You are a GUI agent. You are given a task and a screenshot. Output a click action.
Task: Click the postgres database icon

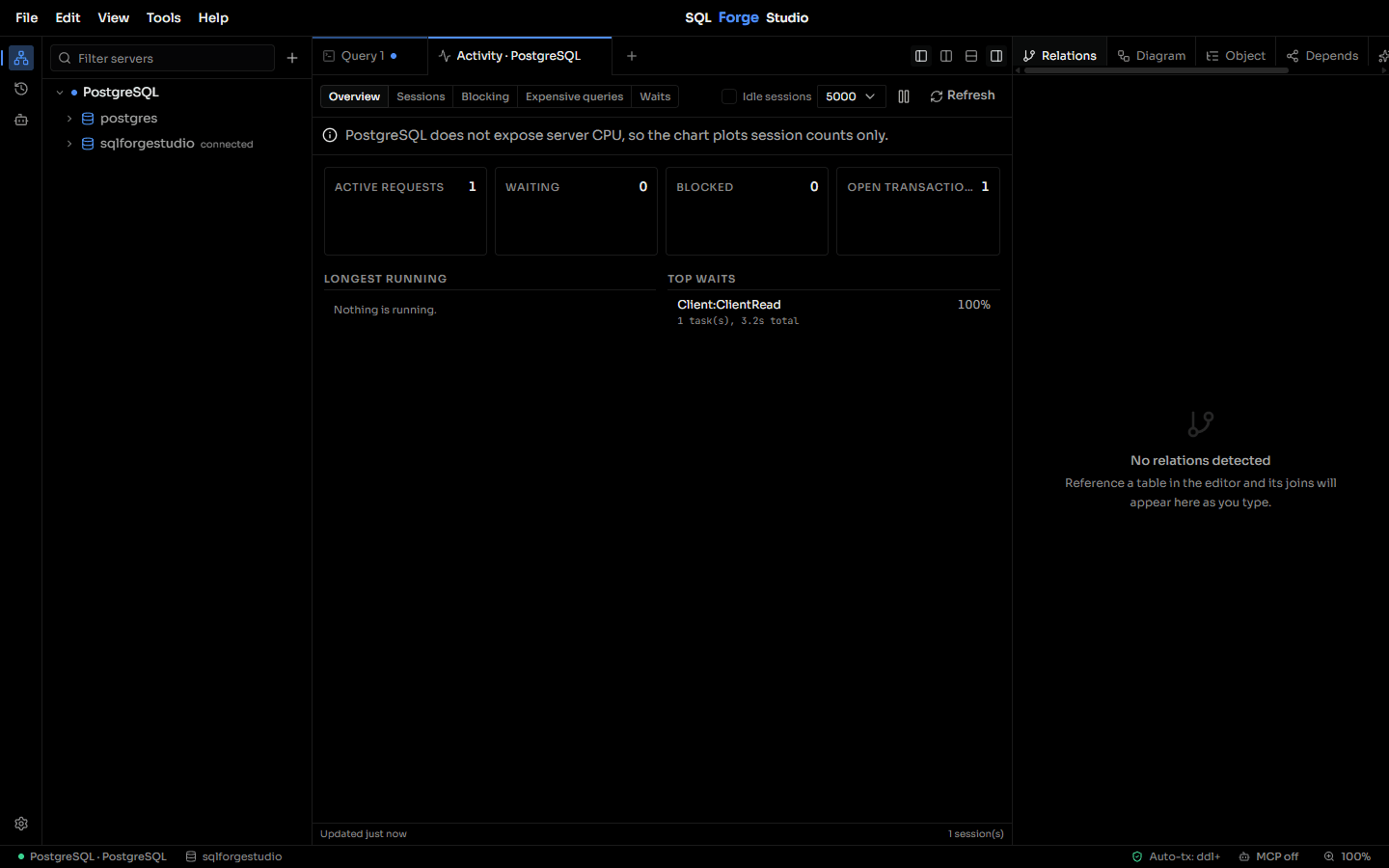coord(88,119)
